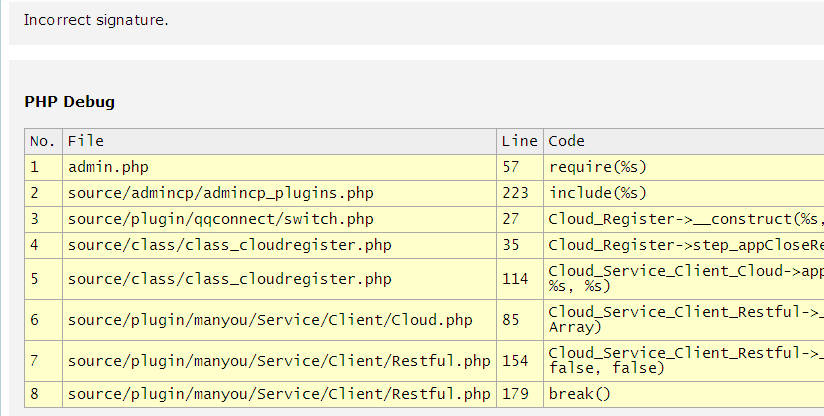Click the PHP Debug heading
This screenshot has width=824, height=416.
tap(69, 102)
